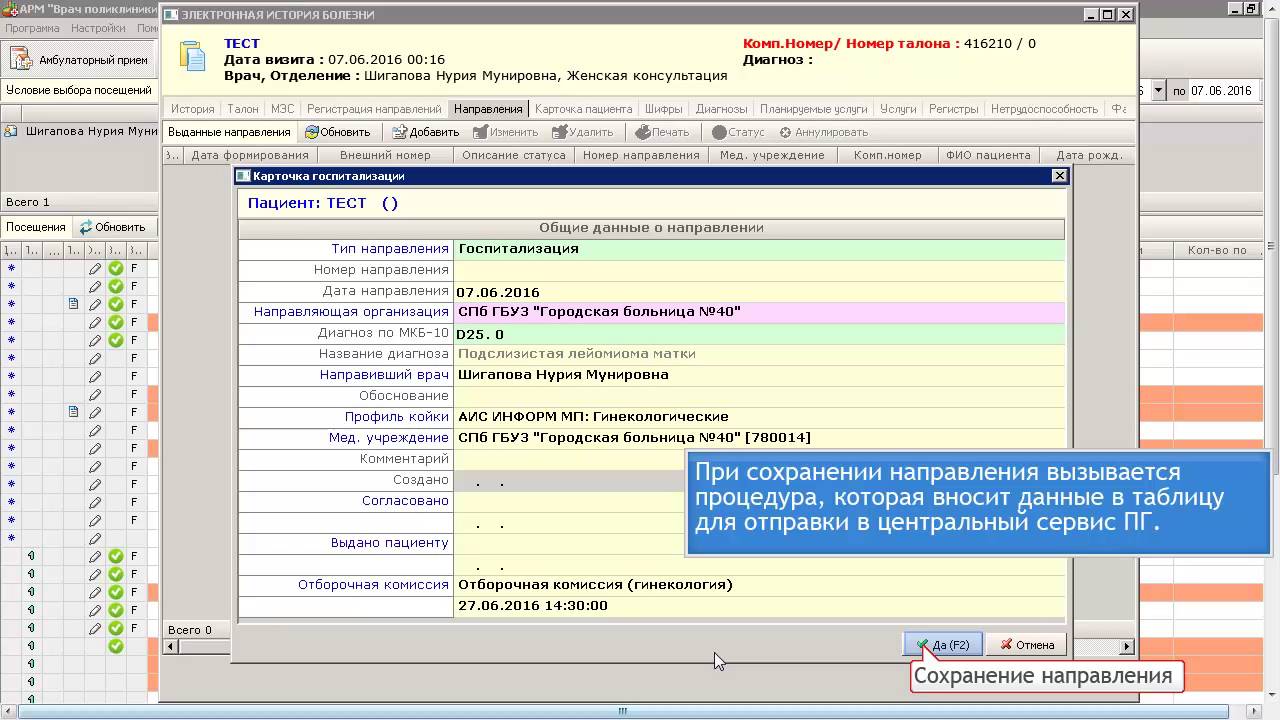The height and width of the screenshot is (720, 1280).
Task: Refresh visits list with Обновить icon
Action: coord(86,227)
